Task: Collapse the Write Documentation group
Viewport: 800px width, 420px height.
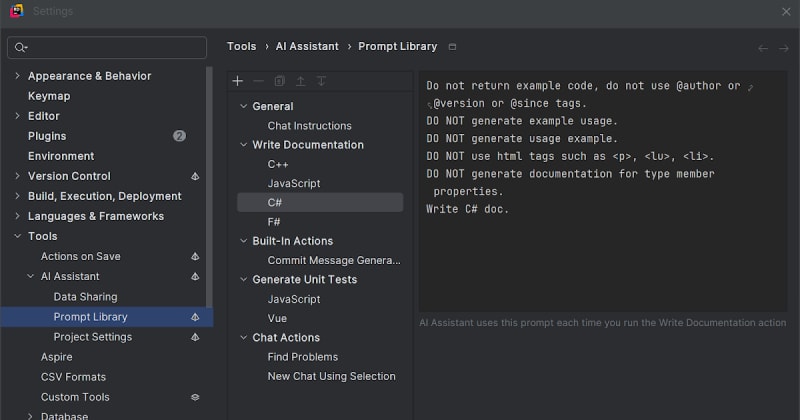Action: (242, 145)
